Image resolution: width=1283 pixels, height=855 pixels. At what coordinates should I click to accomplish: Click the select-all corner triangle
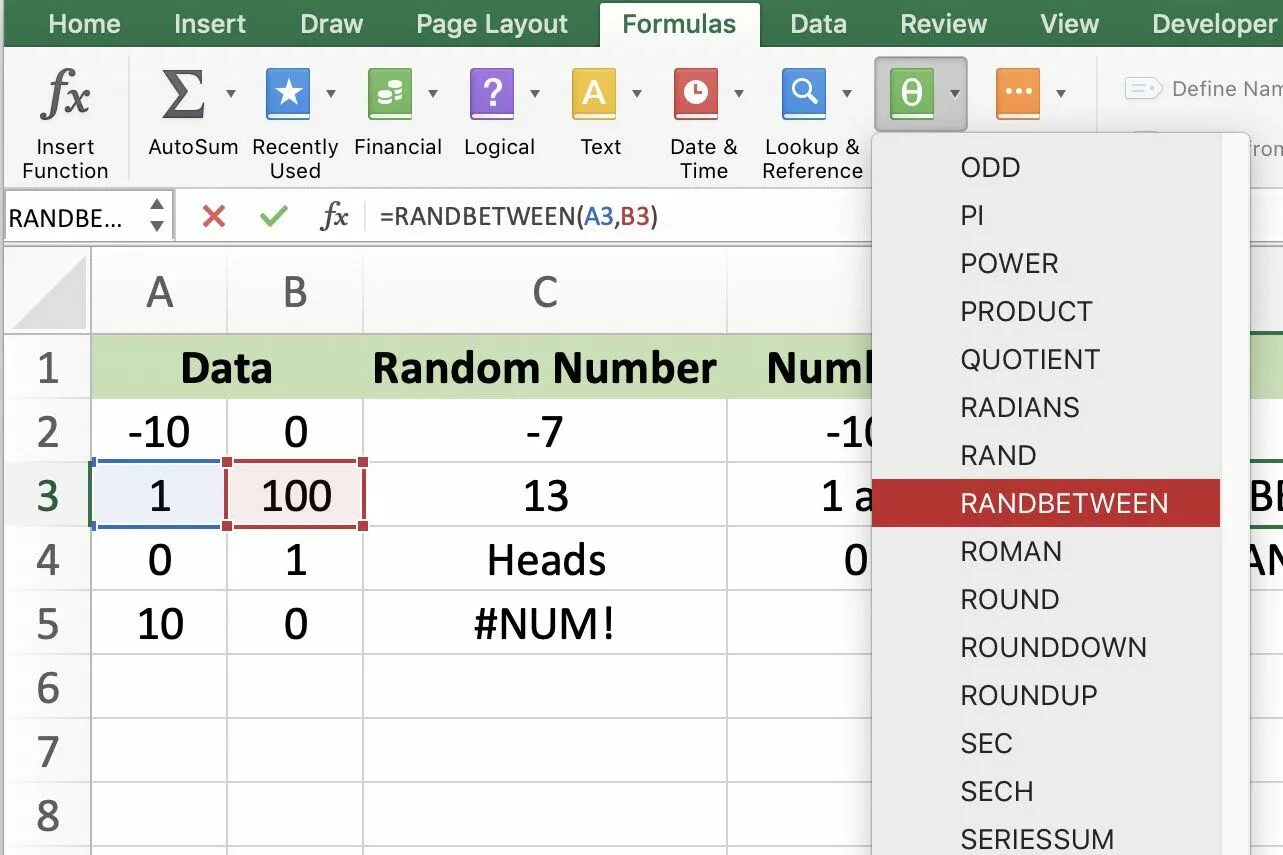coord(48,292)
